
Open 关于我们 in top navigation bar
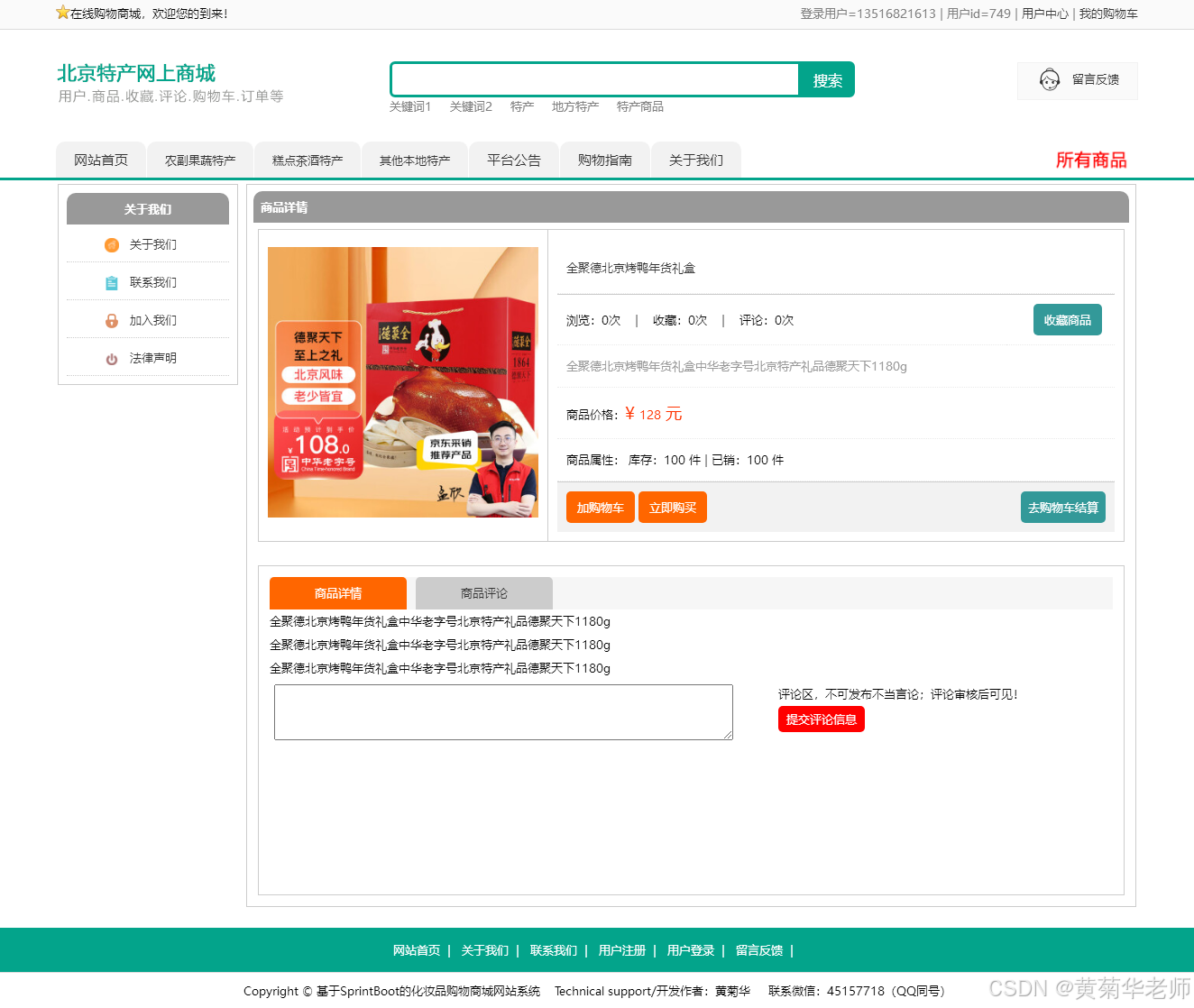pos(696,160)
